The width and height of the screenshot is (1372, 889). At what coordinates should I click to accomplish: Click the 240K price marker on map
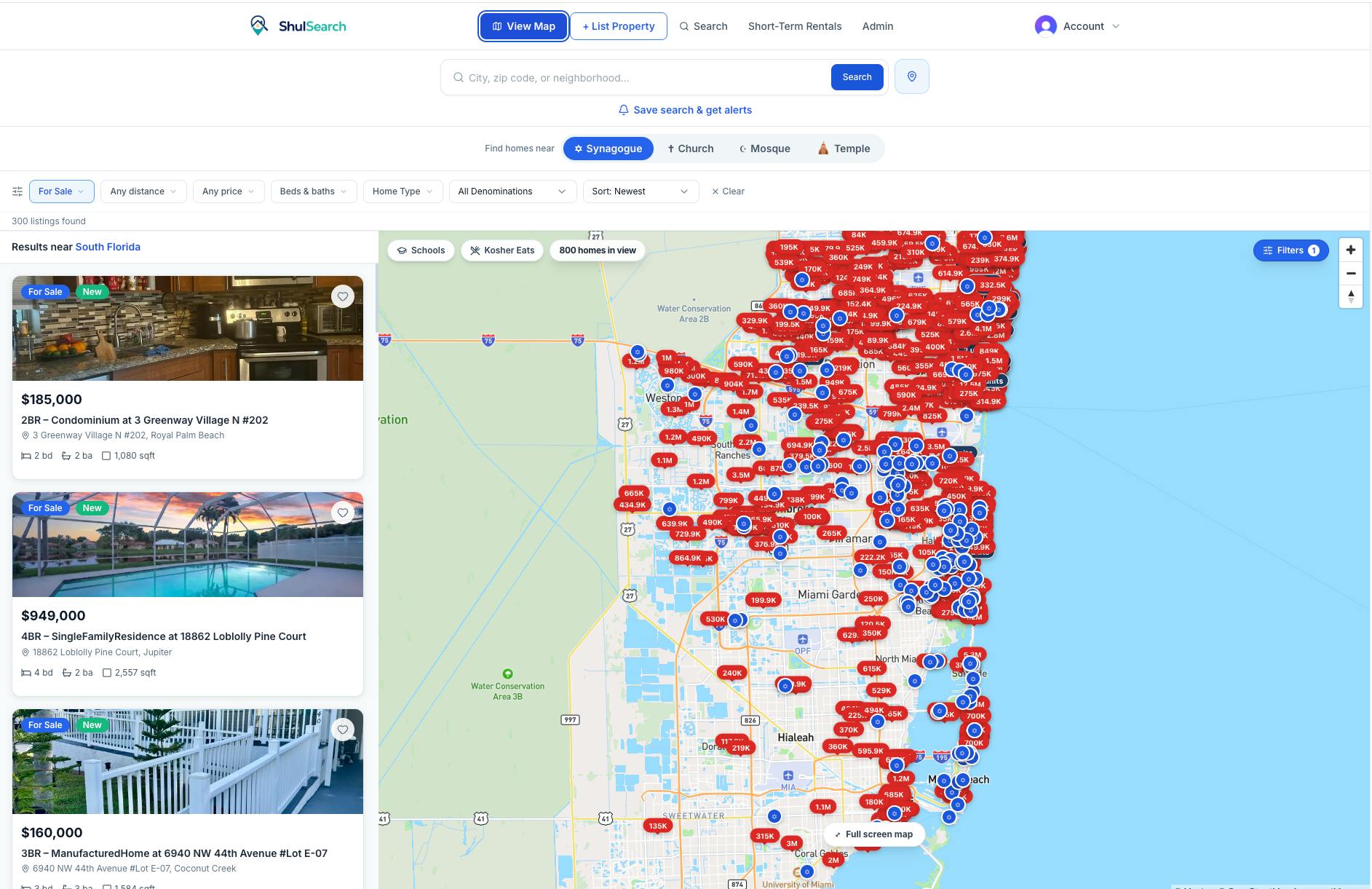tap(732, 673)
